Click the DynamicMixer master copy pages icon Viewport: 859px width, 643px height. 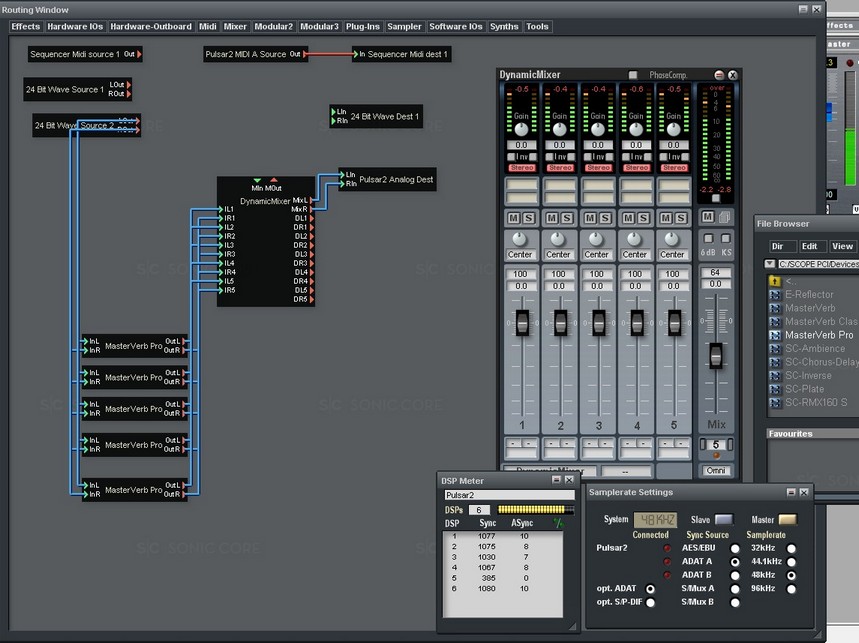click(725, 217)
